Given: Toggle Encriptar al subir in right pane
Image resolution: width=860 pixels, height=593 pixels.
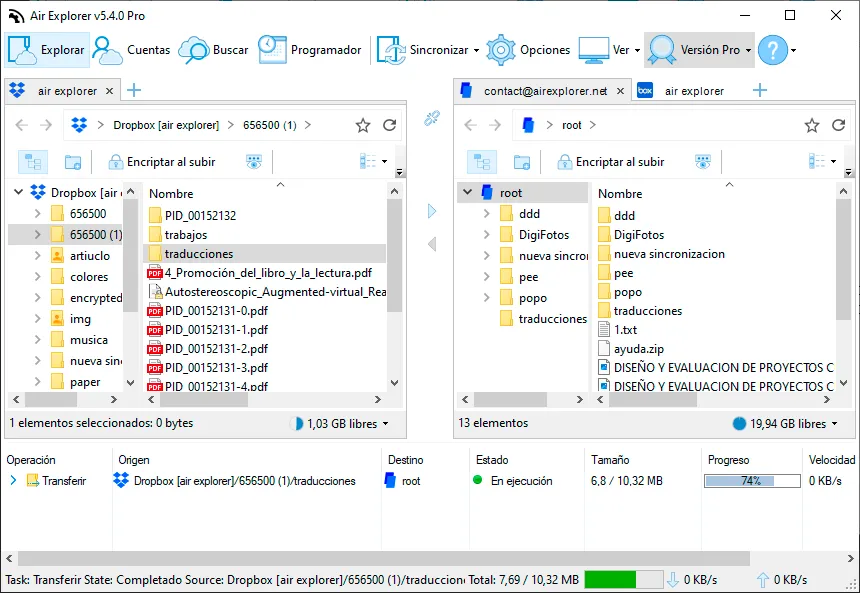Looking at the screenshot, I should click(x=610, y=162).
